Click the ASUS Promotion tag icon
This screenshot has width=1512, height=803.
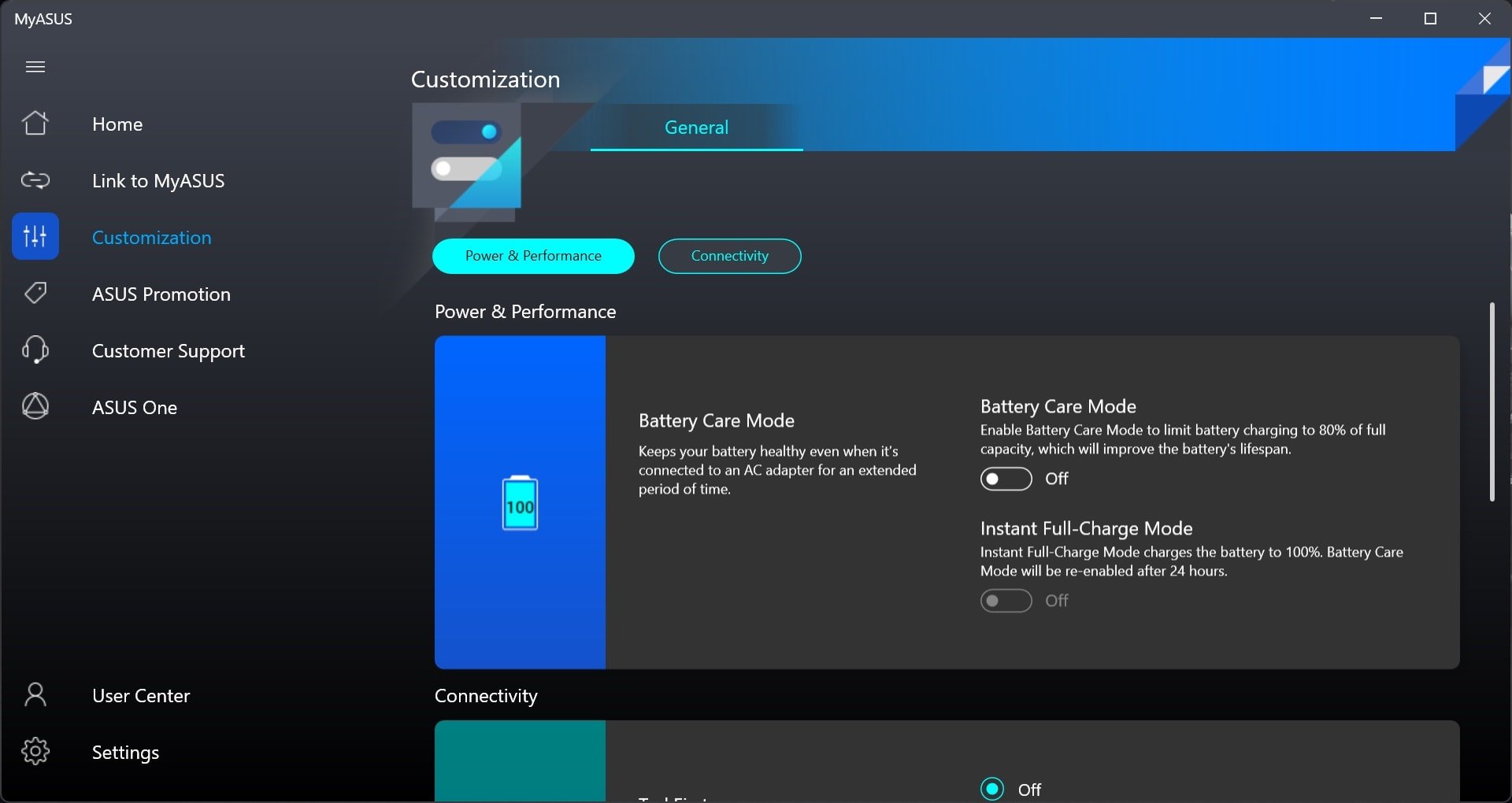[x=35, y=294]
